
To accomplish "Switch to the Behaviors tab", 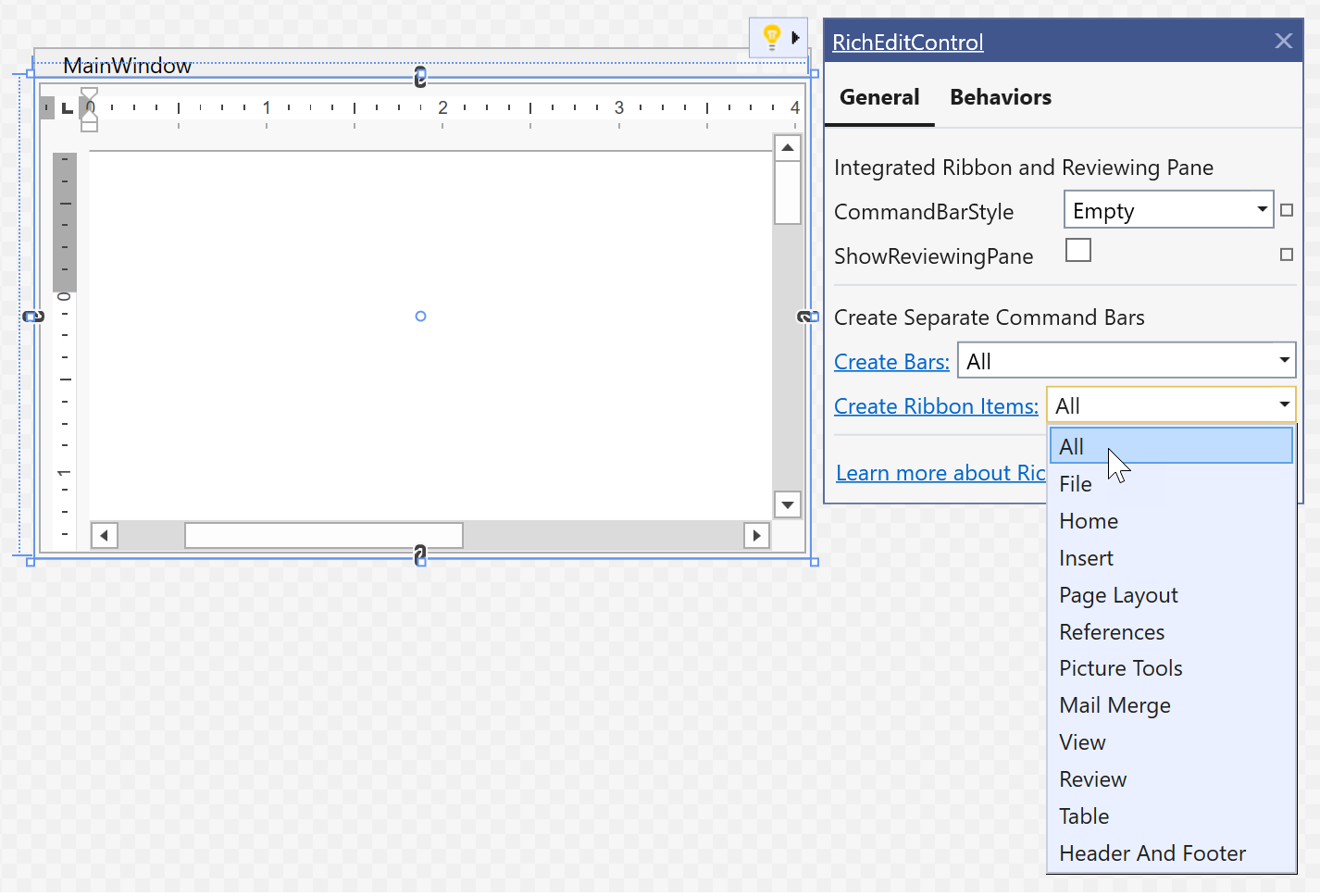I will (x=1000, y=97).
